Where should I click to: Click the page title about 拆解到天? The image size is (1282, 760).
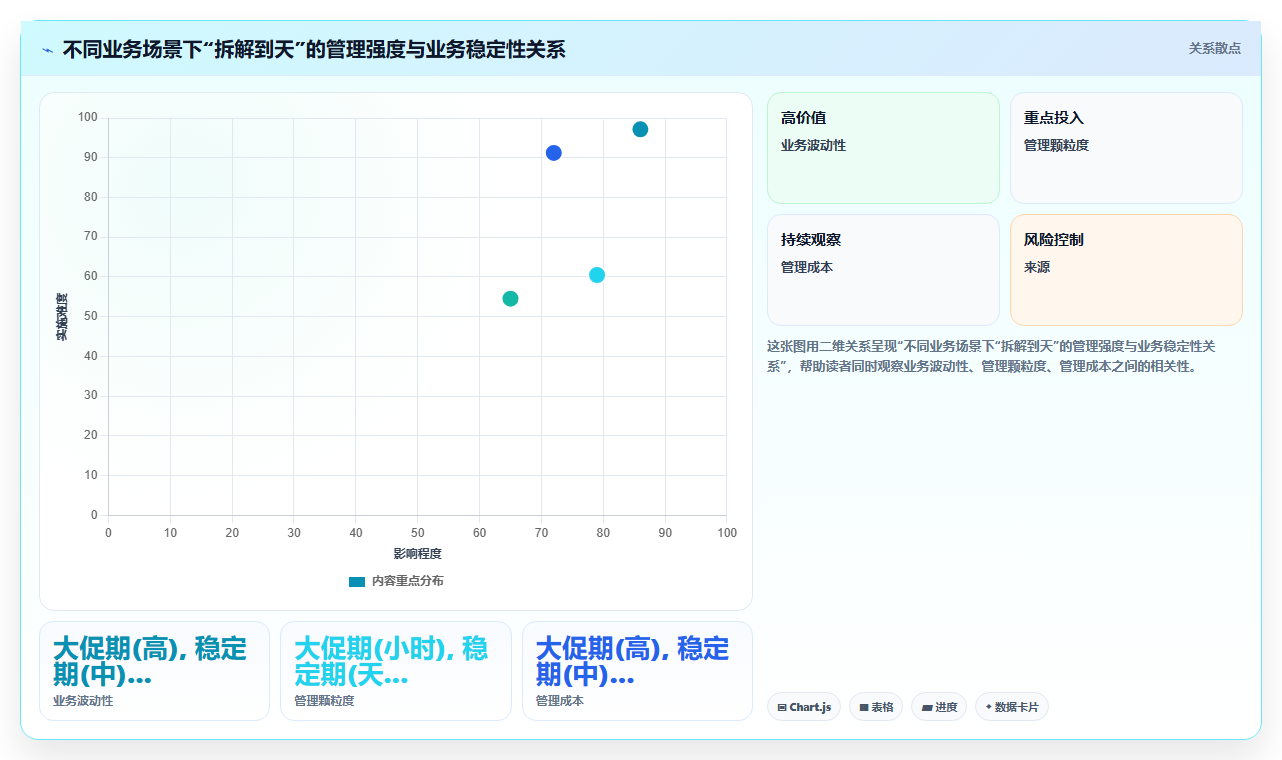coord(314,49)
